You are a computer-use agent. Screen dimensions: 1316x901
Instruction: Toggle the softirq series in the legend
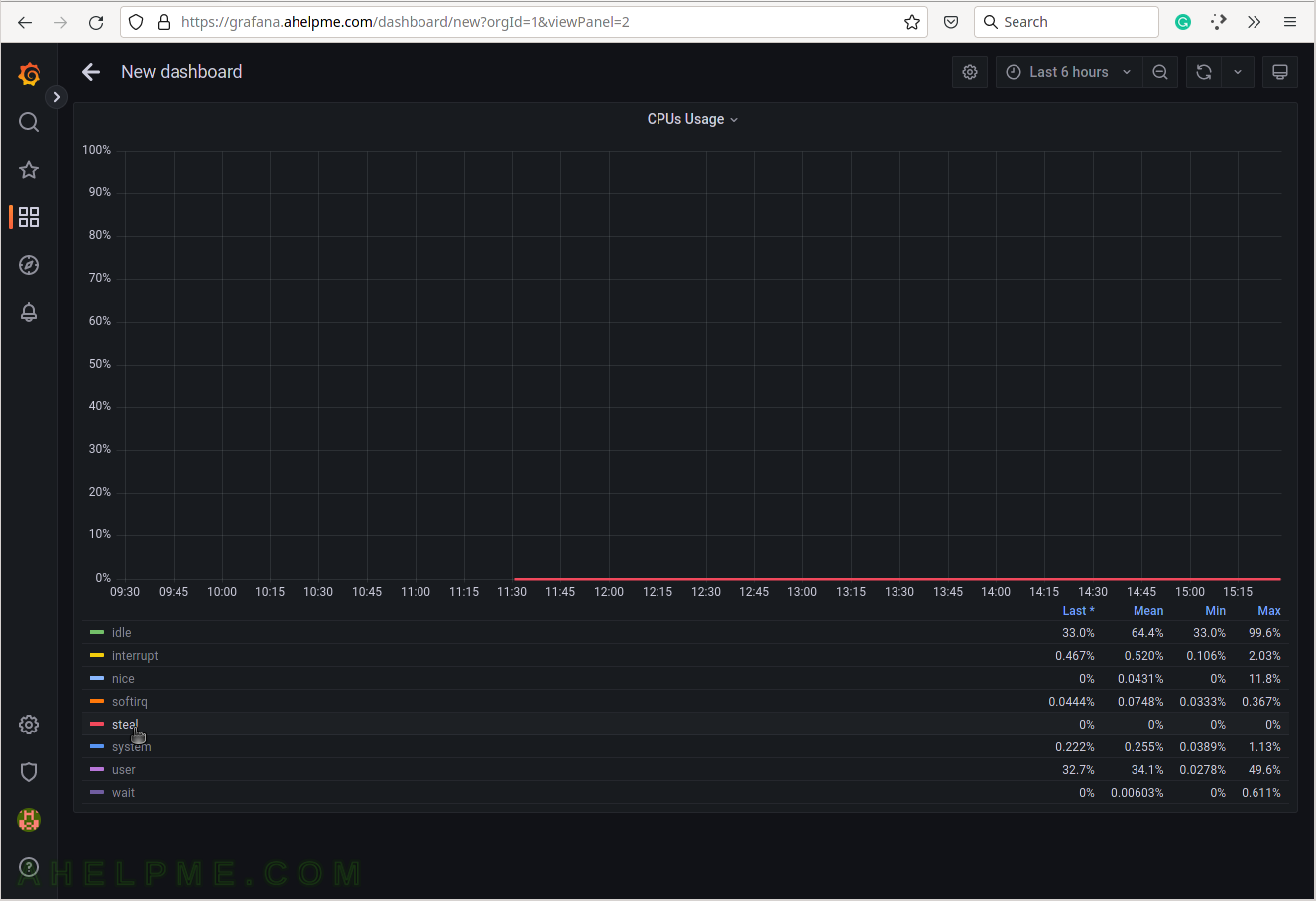click(129, 702)
